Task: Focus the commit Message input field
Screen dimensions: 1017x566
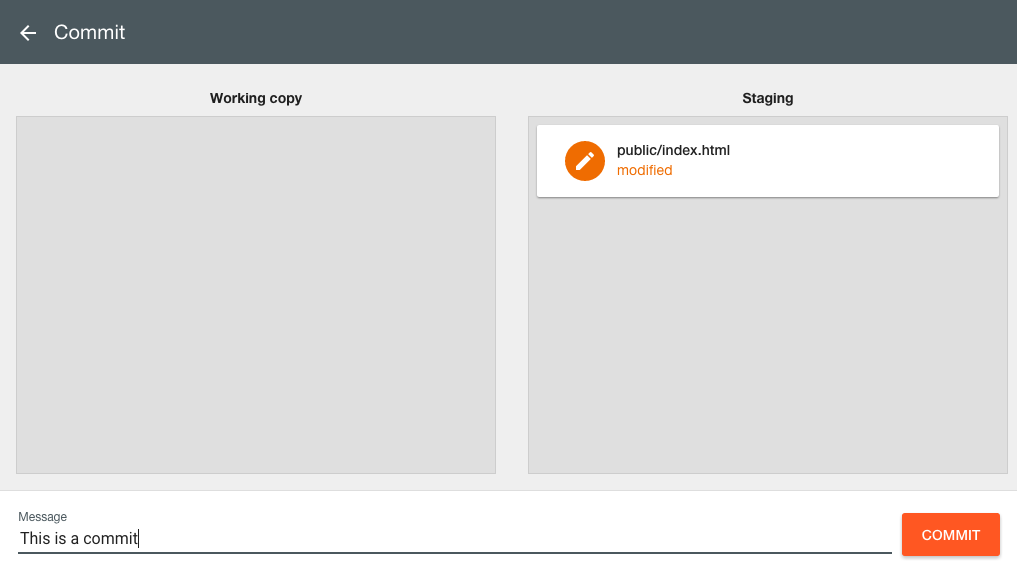Action: pos(455,538)
